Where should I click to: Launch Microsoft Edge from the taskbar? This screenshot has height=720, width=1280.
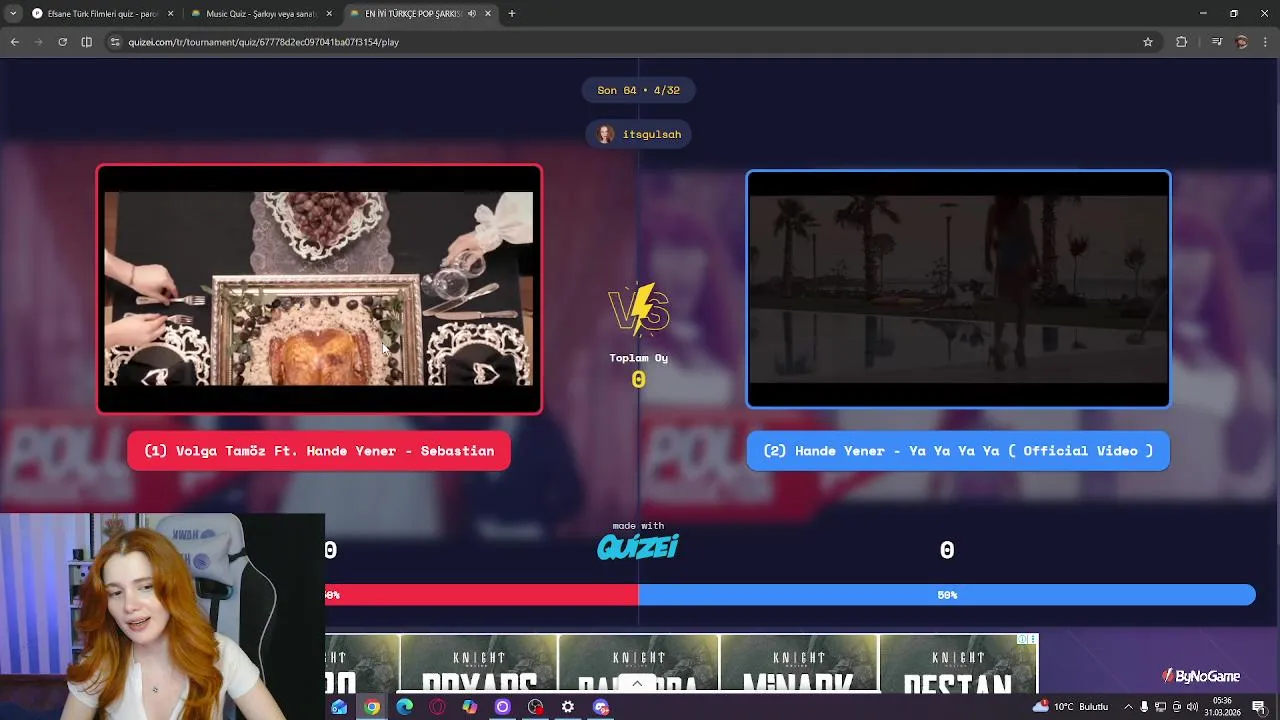click(x=404, y=707)
